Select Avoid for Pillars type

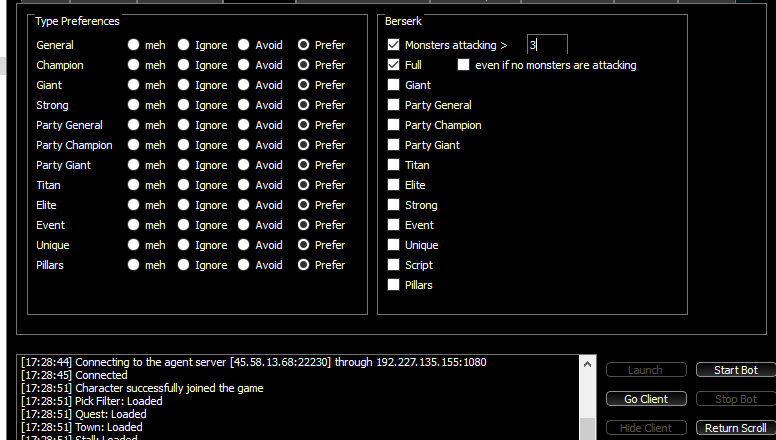[x=245, y=265]
